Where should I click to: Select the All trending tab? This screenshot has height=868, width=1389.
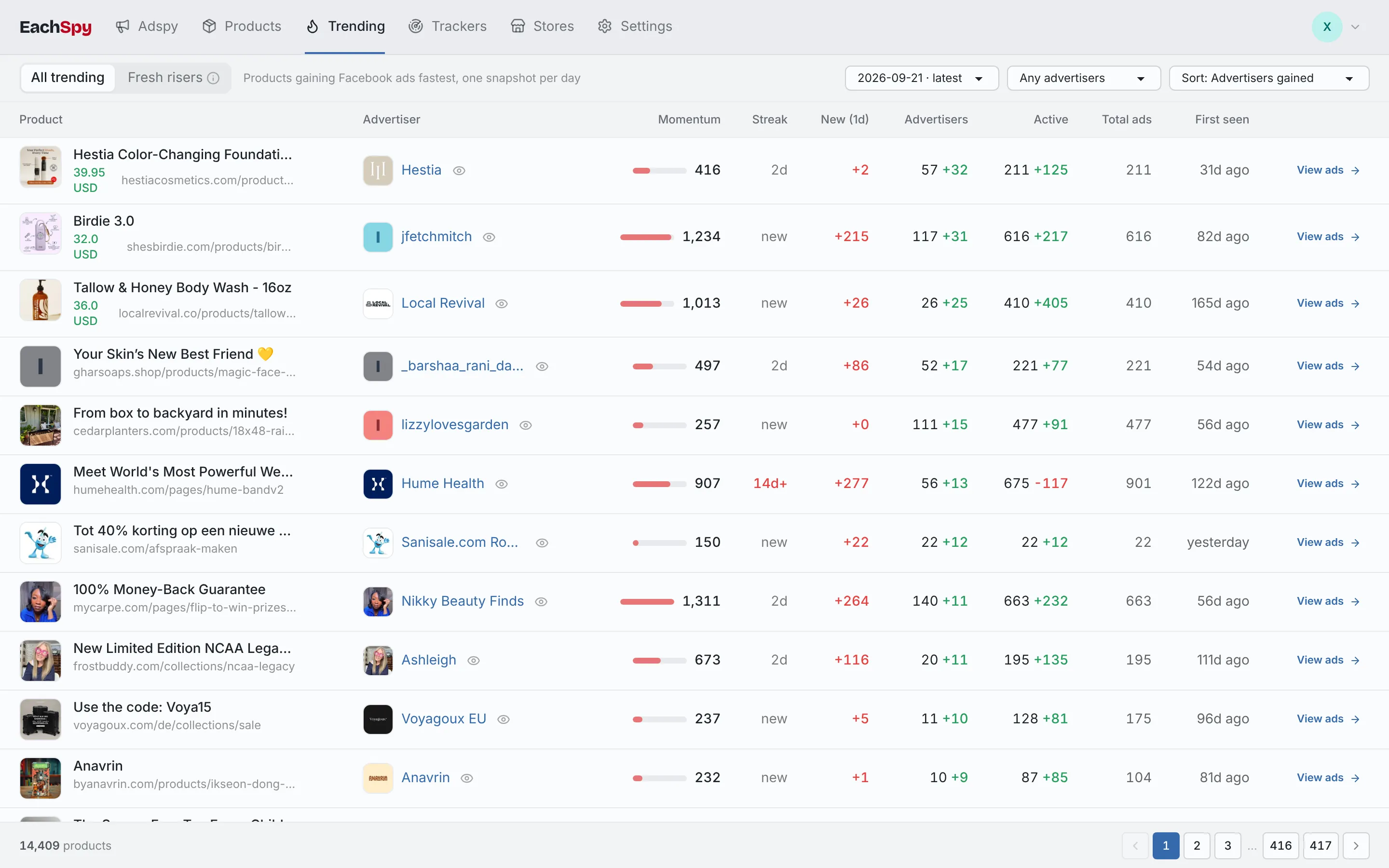(x=68, y=78)
